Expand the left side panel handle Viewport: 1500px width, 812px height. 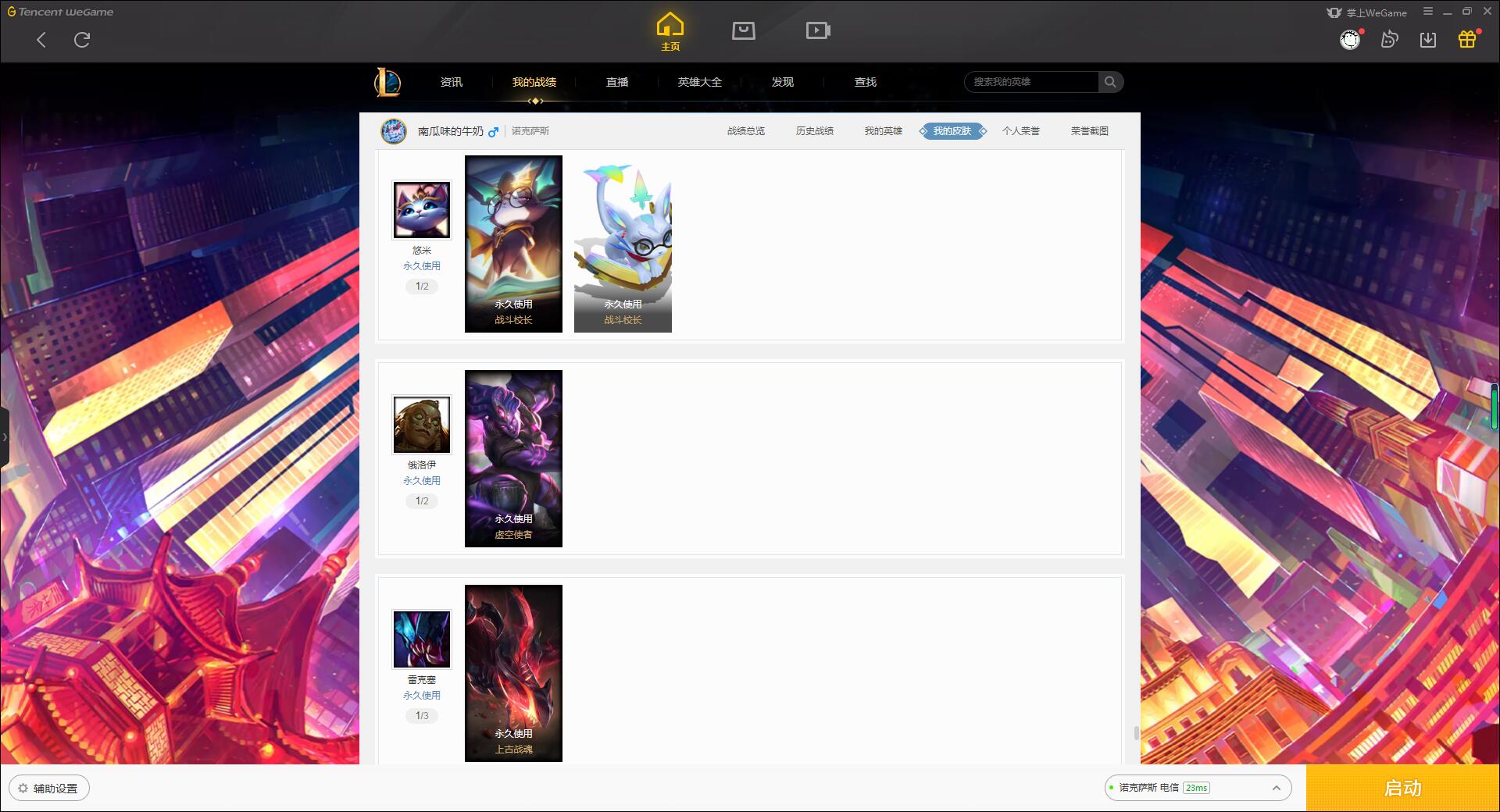coord(5,437)
